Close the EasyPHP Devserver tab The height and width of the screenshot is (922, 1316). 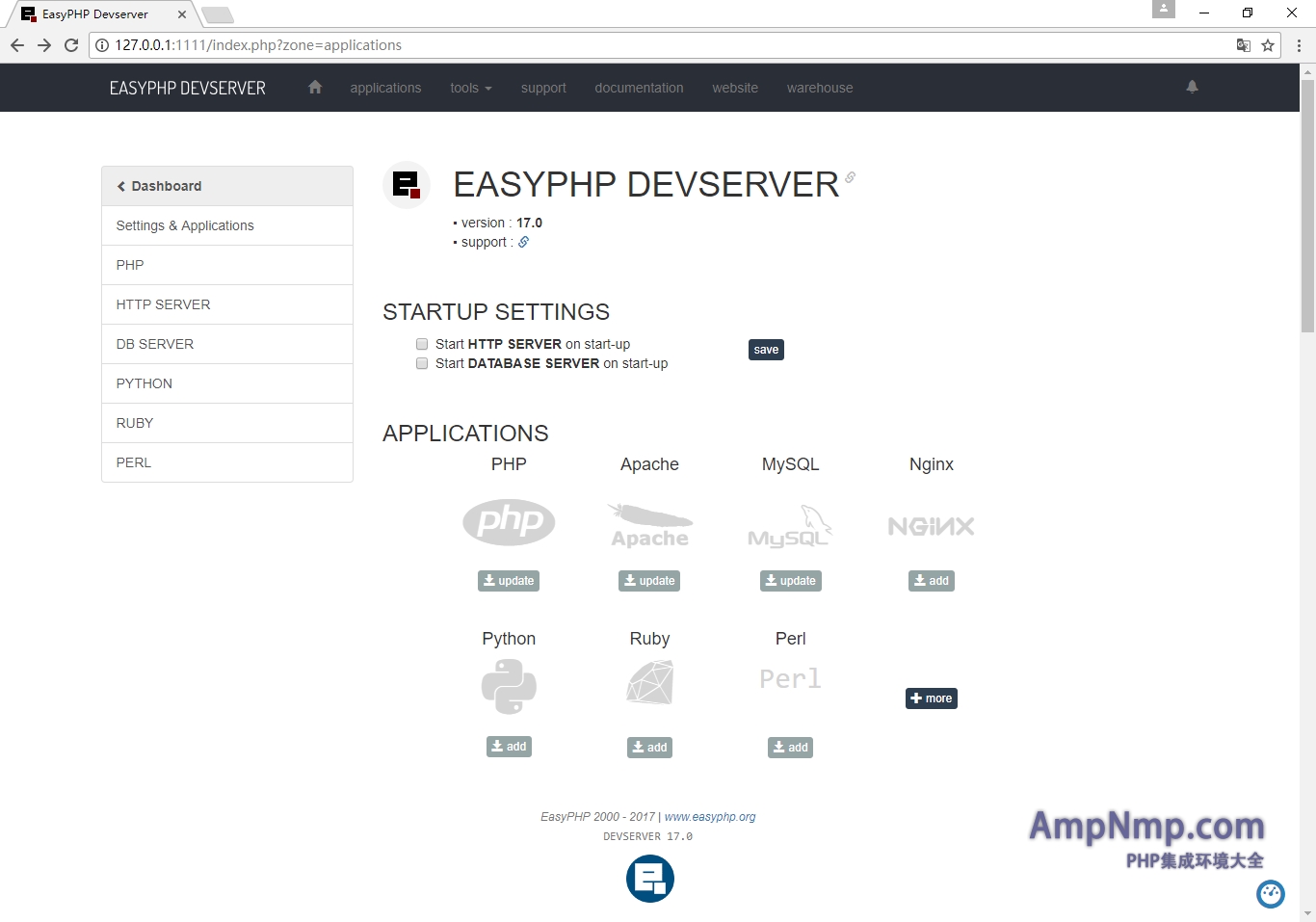click(182, 14)
